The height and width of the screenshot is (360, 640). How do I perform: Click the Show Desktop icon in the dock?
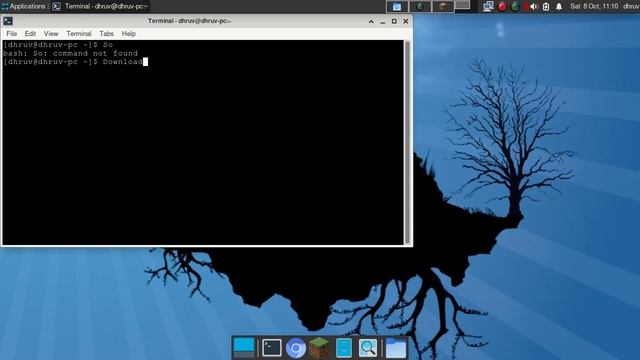[x=244, y=348]
